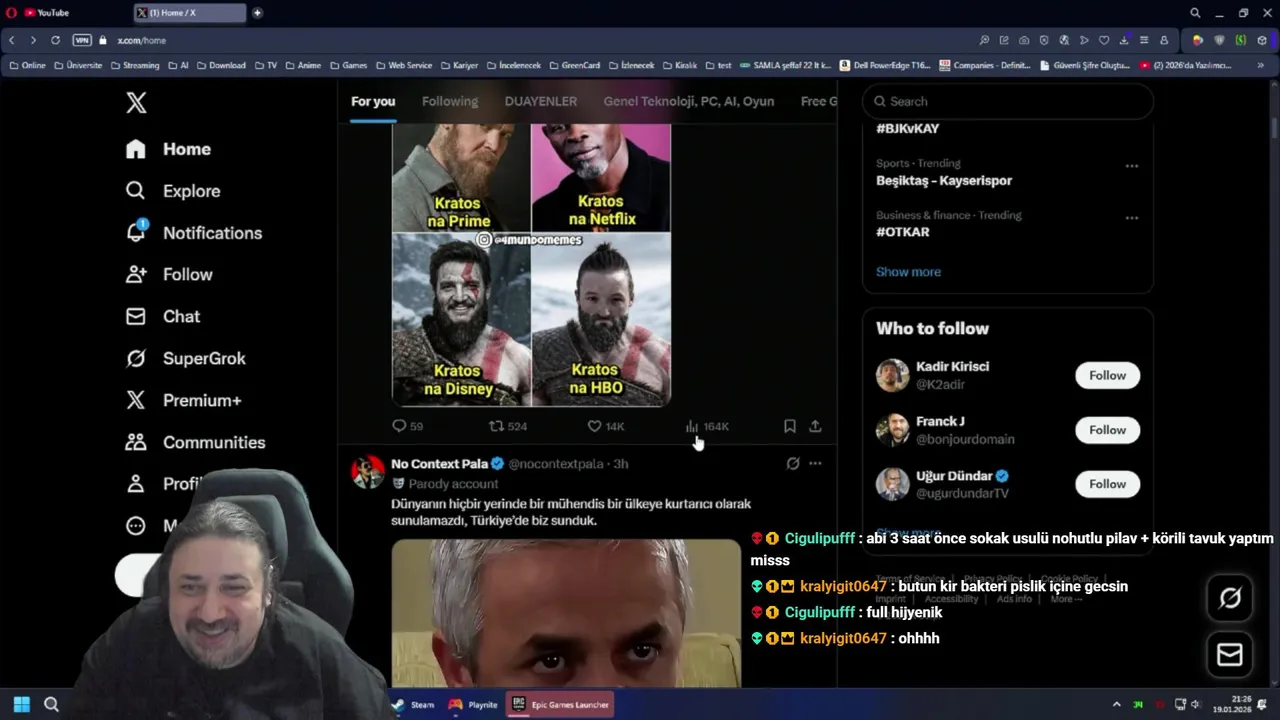Expand more options for #OTKAR trend
Viewport: 1280px width, 720px height.
[x=1132, y=218]
